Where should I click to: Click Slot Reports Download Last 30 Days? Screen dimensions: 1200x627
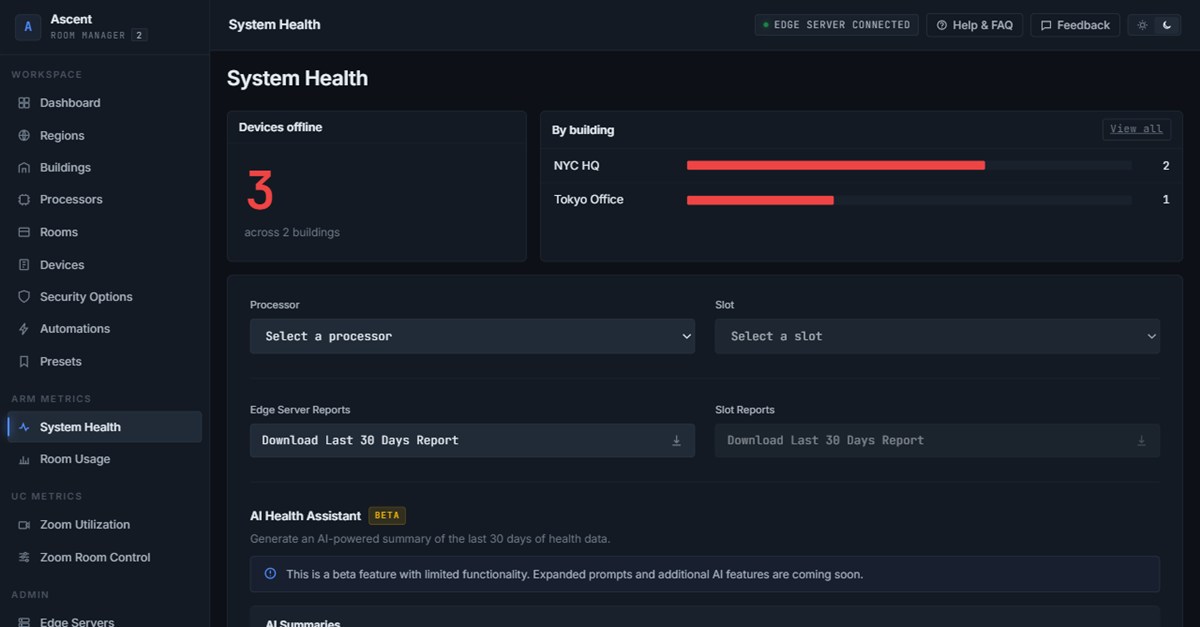pyautogui.click(x=937, y=441)
